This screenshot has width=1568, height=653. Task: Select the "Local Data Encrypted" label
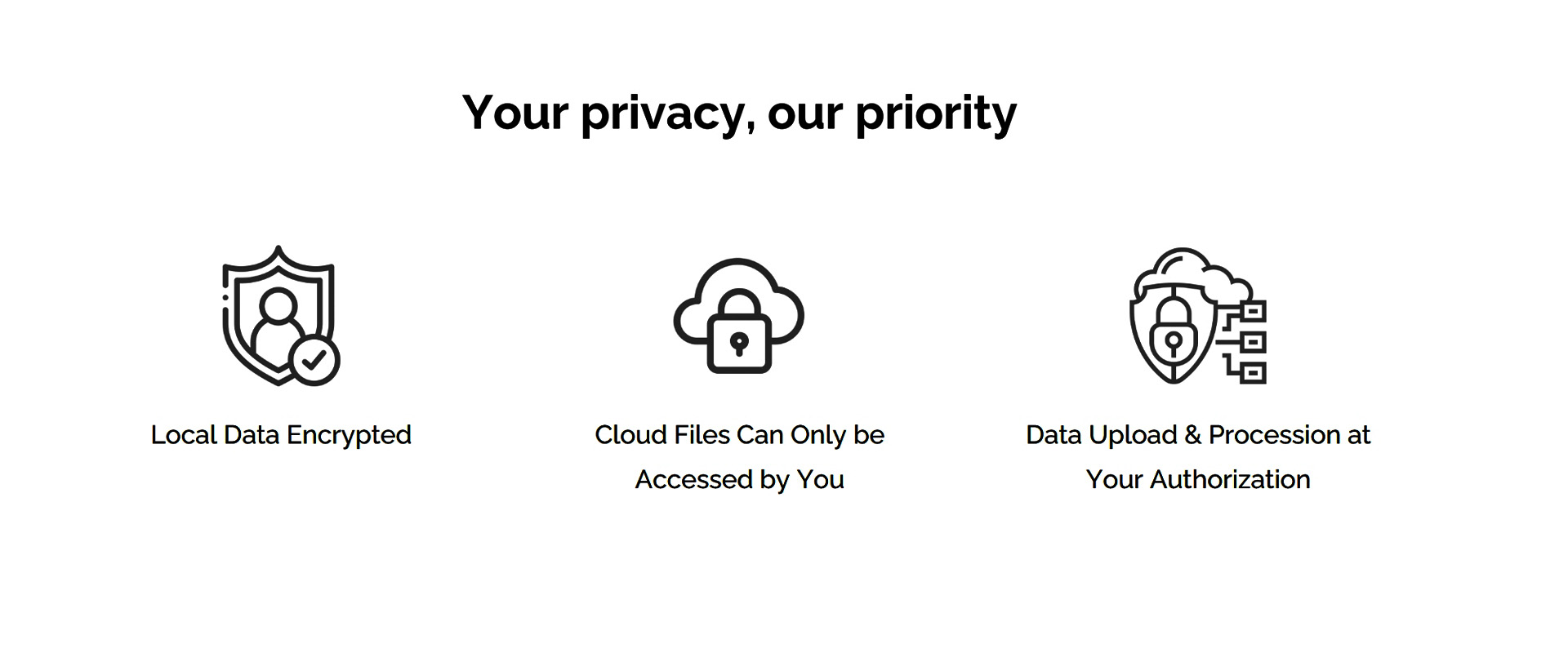281,435
